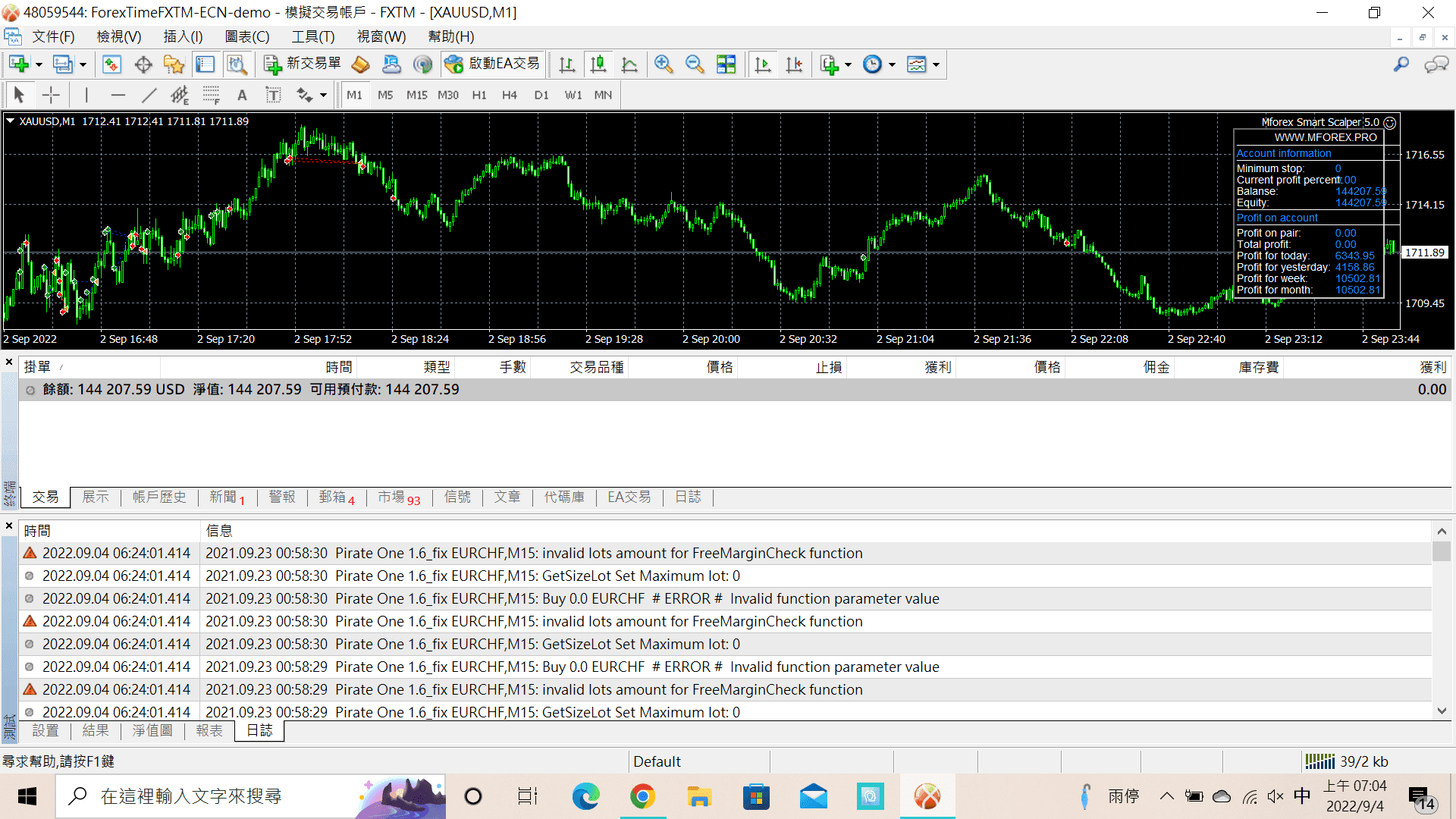Viewport: 1456px width, 819px height.
Task: Expand the Templates dropdown arrow
Action: (937, 64)
